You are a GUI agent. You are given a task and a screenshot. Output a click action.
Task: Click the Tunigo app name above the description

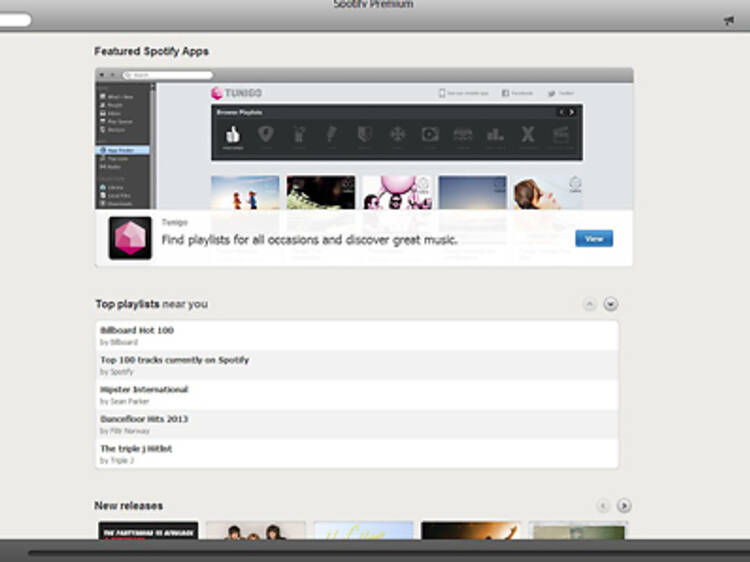click(175, 222)
